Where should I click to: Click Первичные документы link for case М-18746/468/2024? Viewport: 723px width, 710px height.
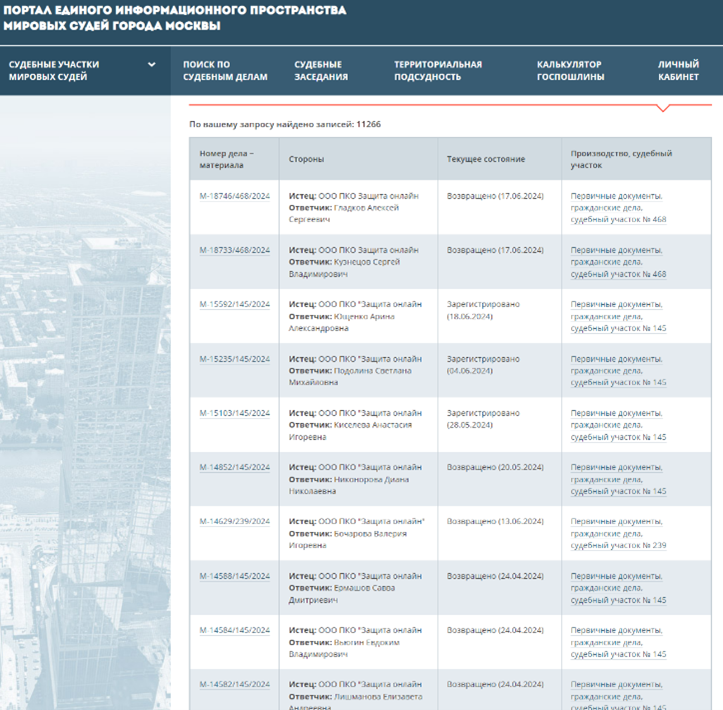[x=616, y=196]
